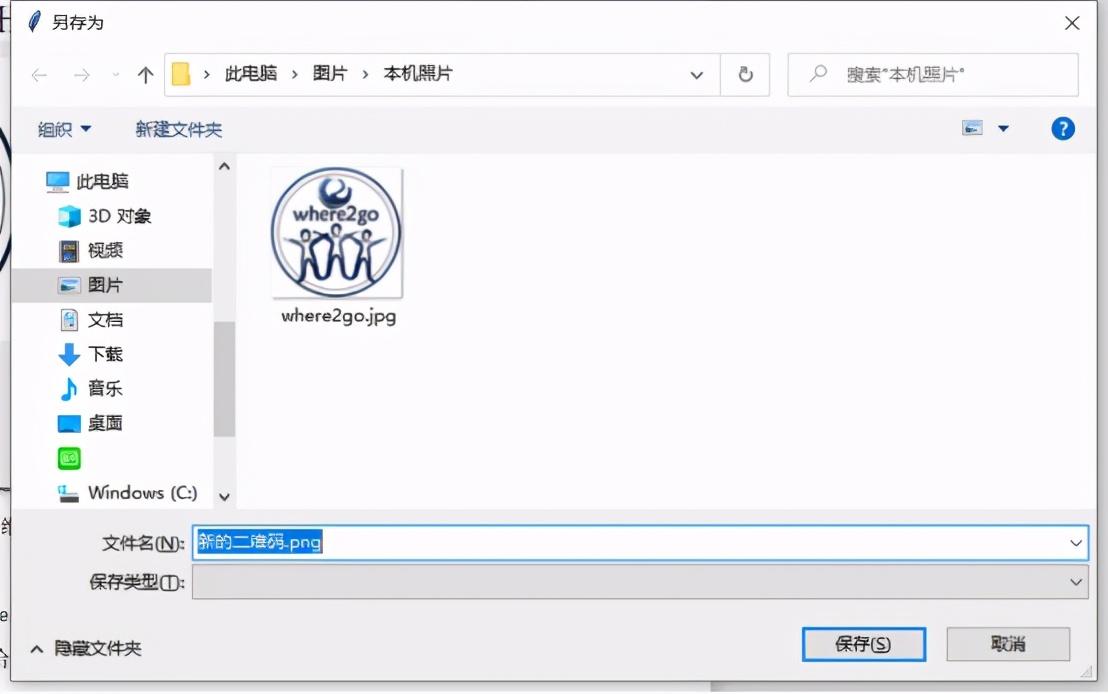Select 下载 in the navigation tree
Image resolution: width=1108 pixels, height=694 pixels.
click(x=105, y=354)
